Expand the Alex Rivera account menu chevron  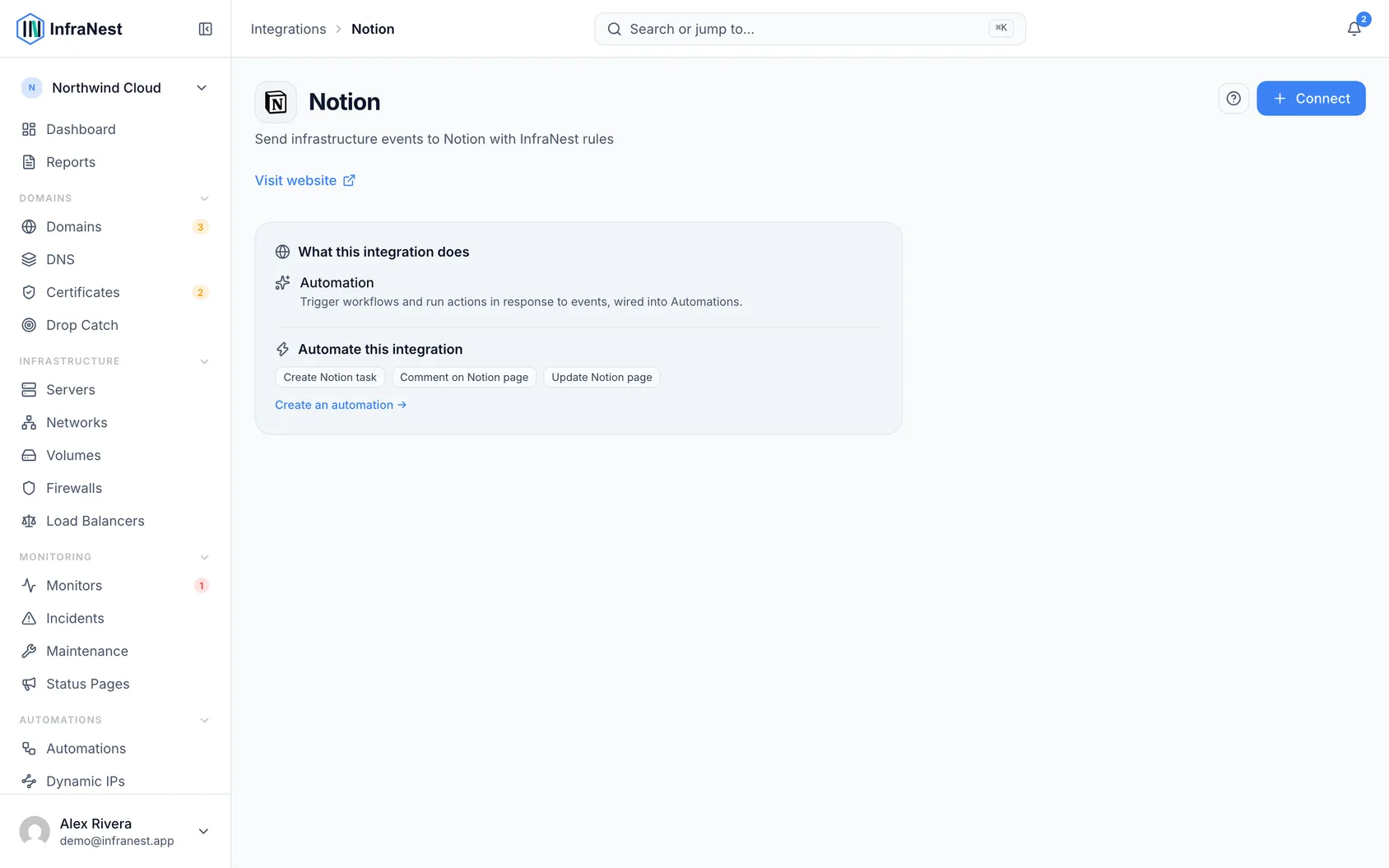[x=203, y=831]
